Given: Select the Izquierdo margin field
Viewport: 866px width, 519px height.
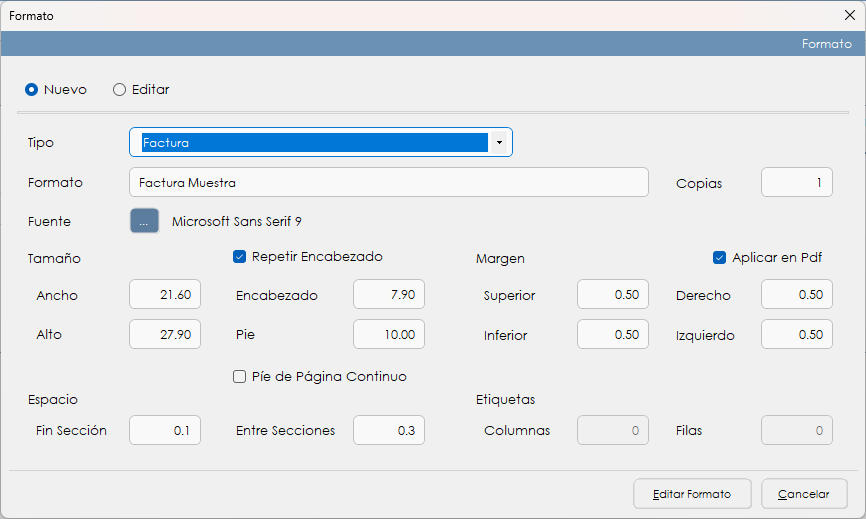Looking at the screenshot, I should point(796,334).
